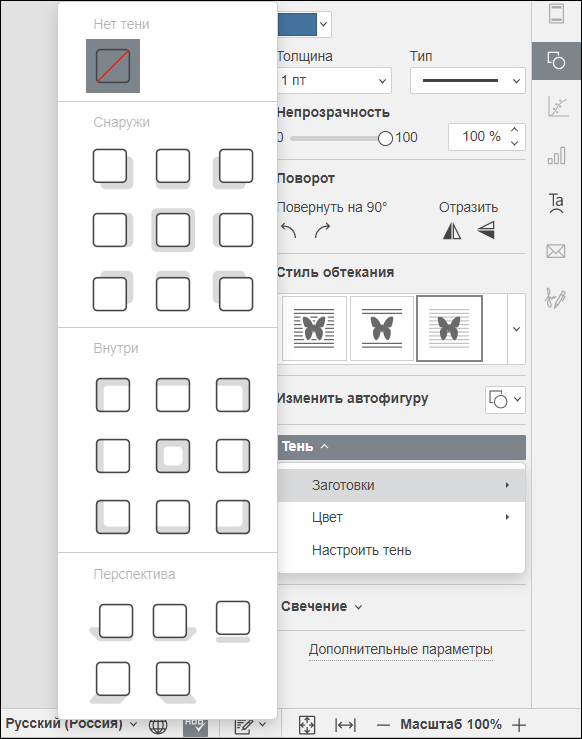Viewport: 582px width, 739px height.
Task: Apply outer shadow offset bottom-right preset
Action: click(113, 169)
